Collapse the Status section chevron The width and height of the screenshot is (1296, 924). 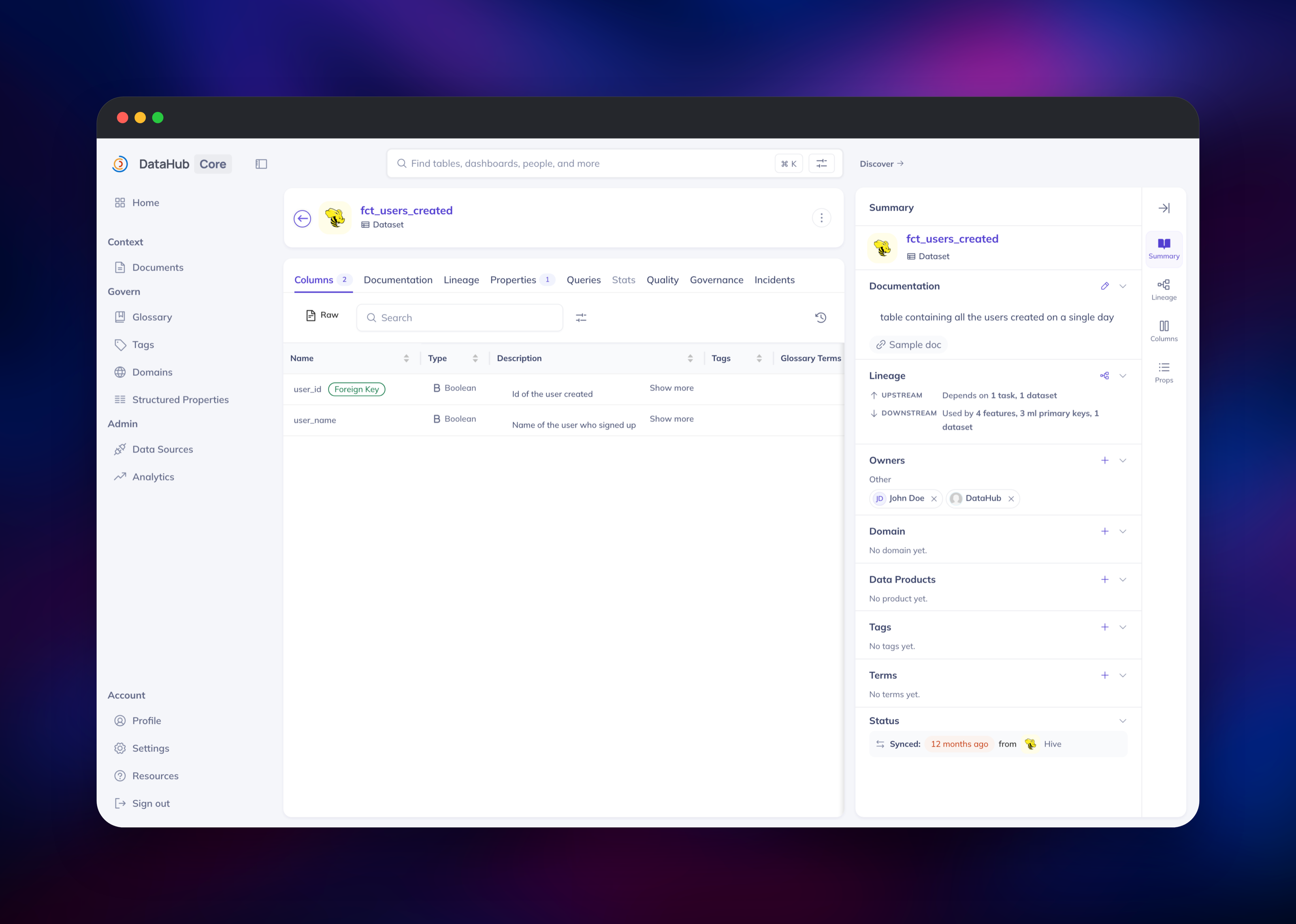(1123, 721)
